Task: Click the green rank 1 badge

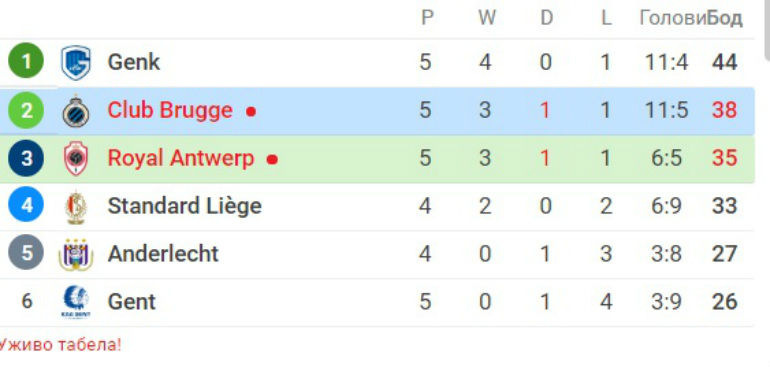Action: [26, 61]
